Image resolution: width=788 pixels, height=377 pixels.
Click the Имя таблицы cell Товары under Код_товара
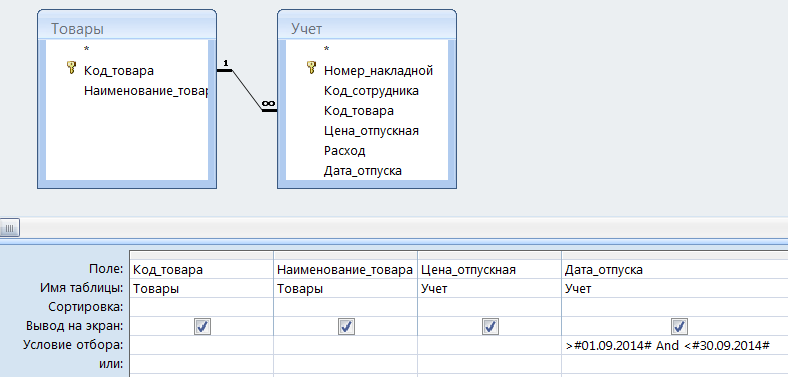(202, 289)
